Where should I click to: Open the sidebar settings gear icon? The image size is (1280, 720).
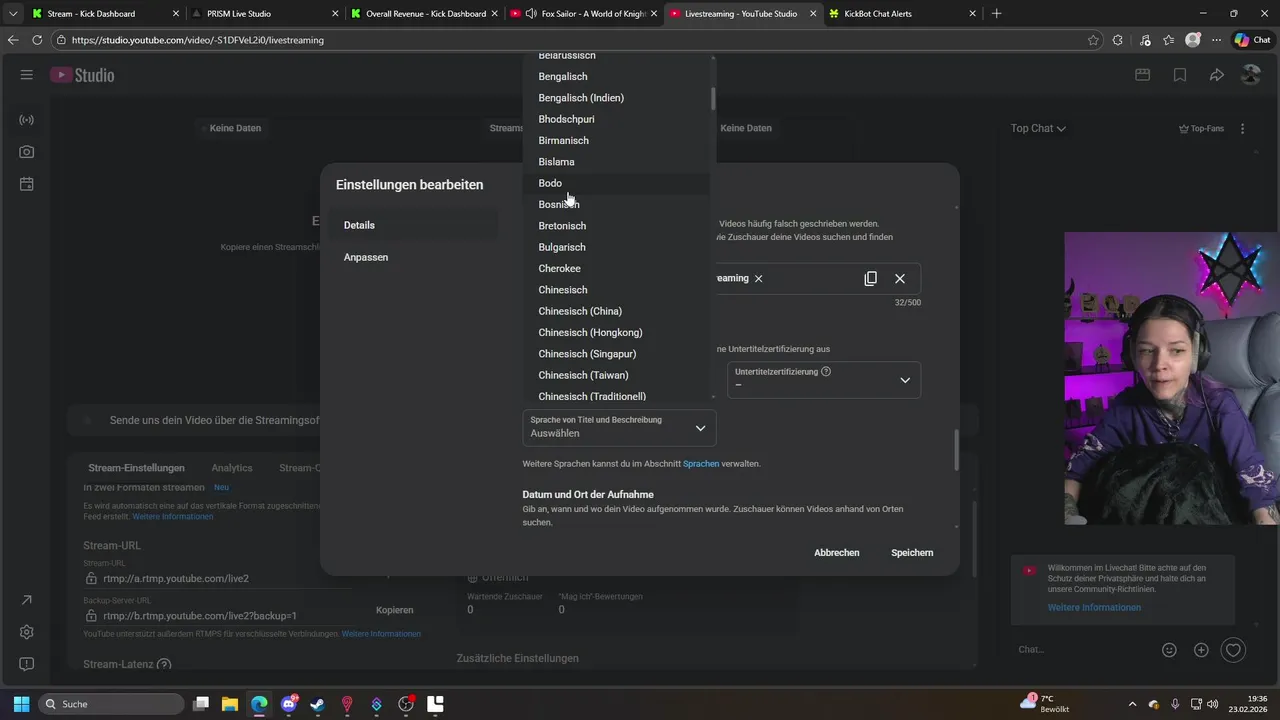click(x=27, y=632)
